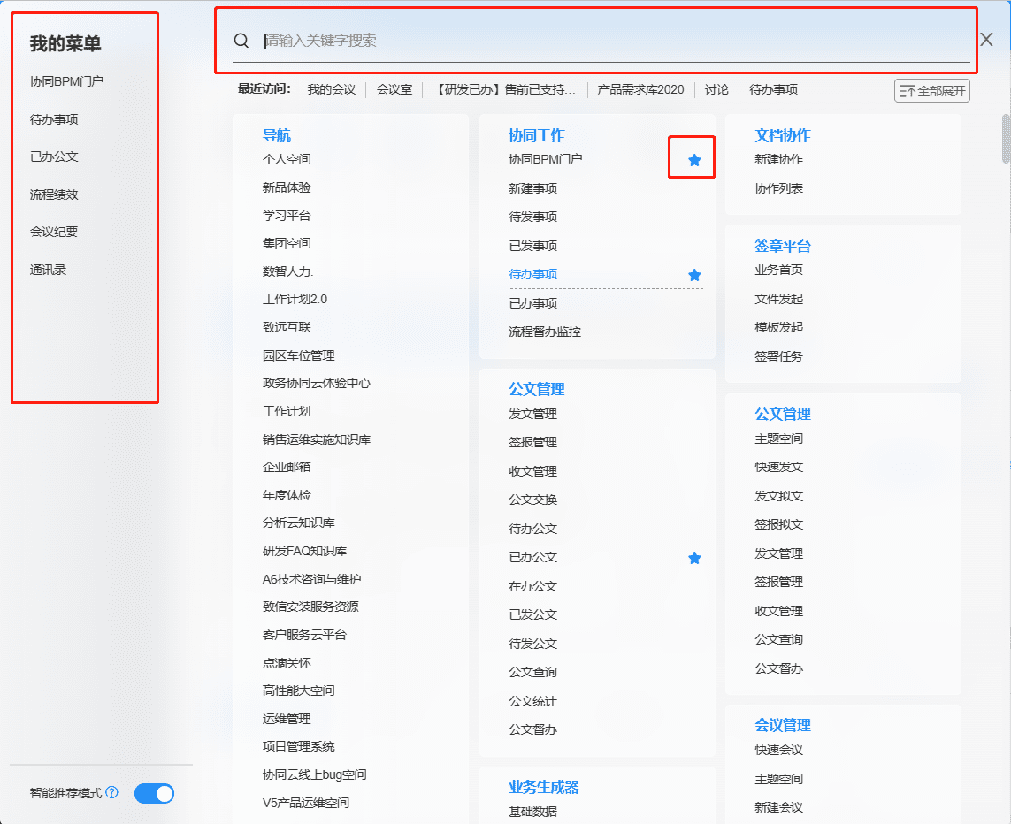Open 研发FAQ知识库 entry
The height and width of the screenshot is (825, 1011).
(305, 551)
